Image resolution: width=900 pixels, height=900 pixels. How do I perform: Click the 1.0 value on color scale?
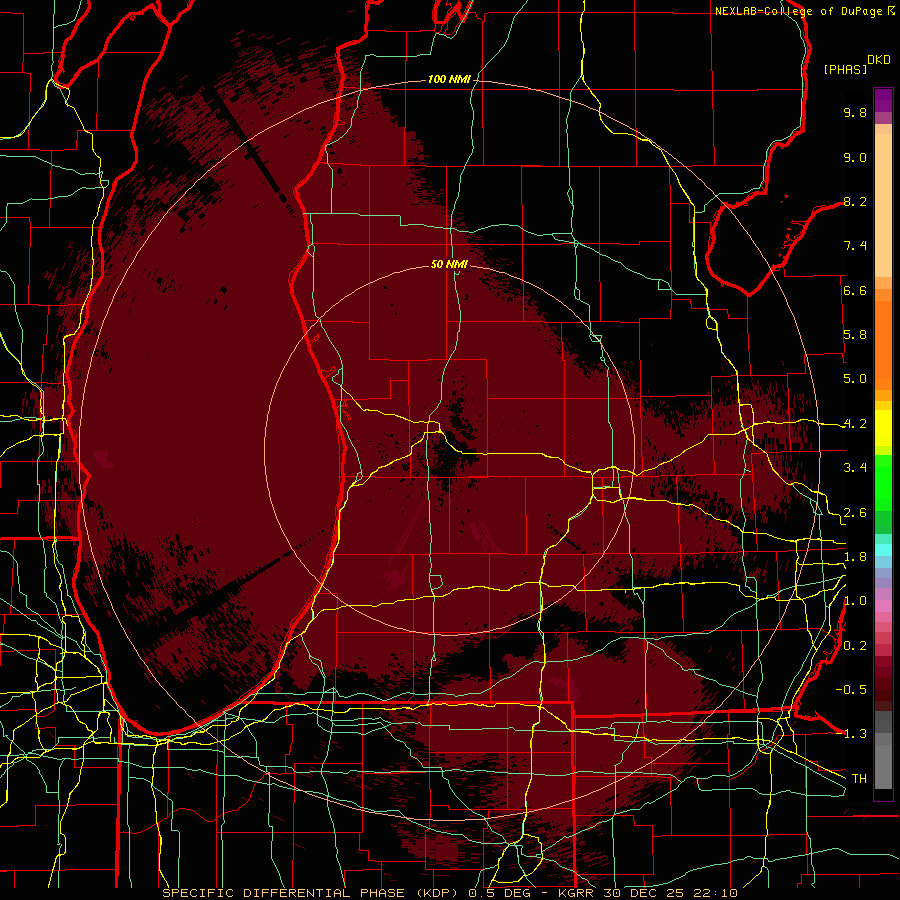pos(855,601)
